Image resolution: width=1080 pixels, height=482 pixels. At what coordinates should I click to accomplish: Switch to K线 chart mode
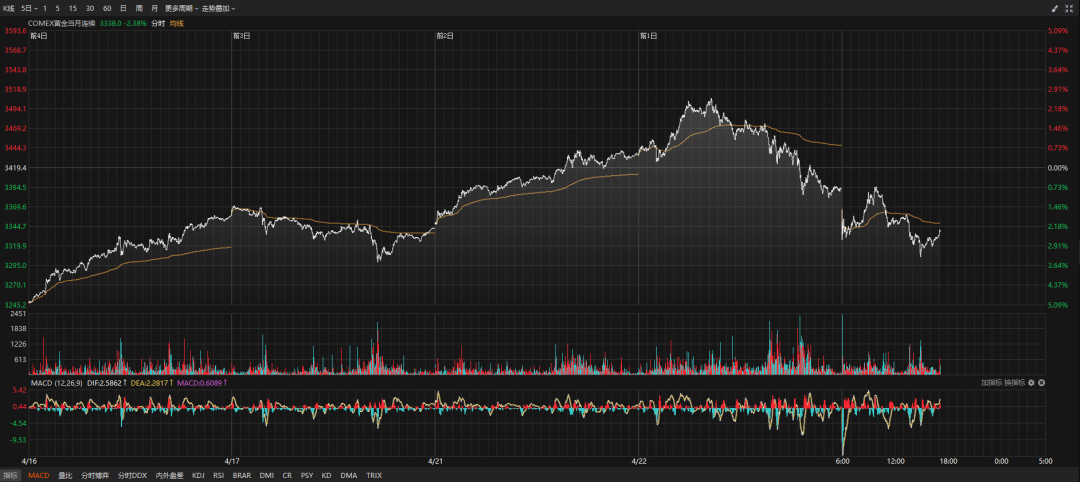click(x=8, y=7)
